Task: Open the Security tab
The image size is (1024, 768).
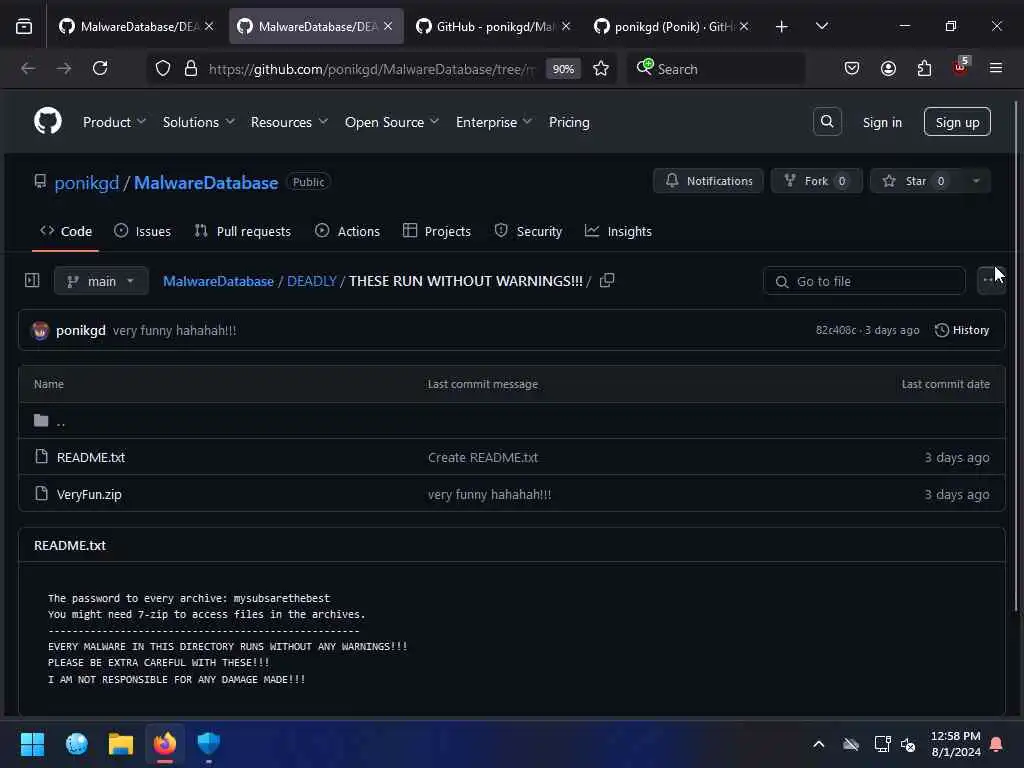Action: [528, 231]
